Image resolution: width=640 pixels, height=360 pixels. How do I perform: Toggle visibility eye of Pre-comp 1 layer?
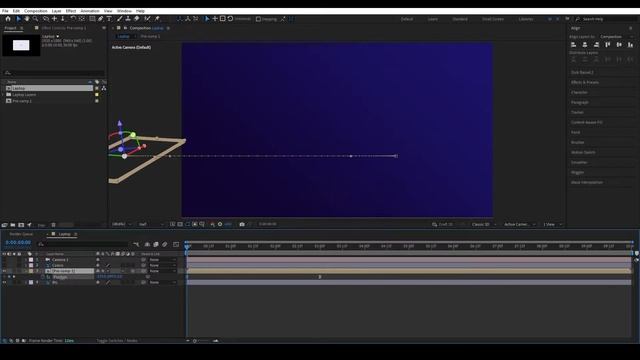pos(4,271)
